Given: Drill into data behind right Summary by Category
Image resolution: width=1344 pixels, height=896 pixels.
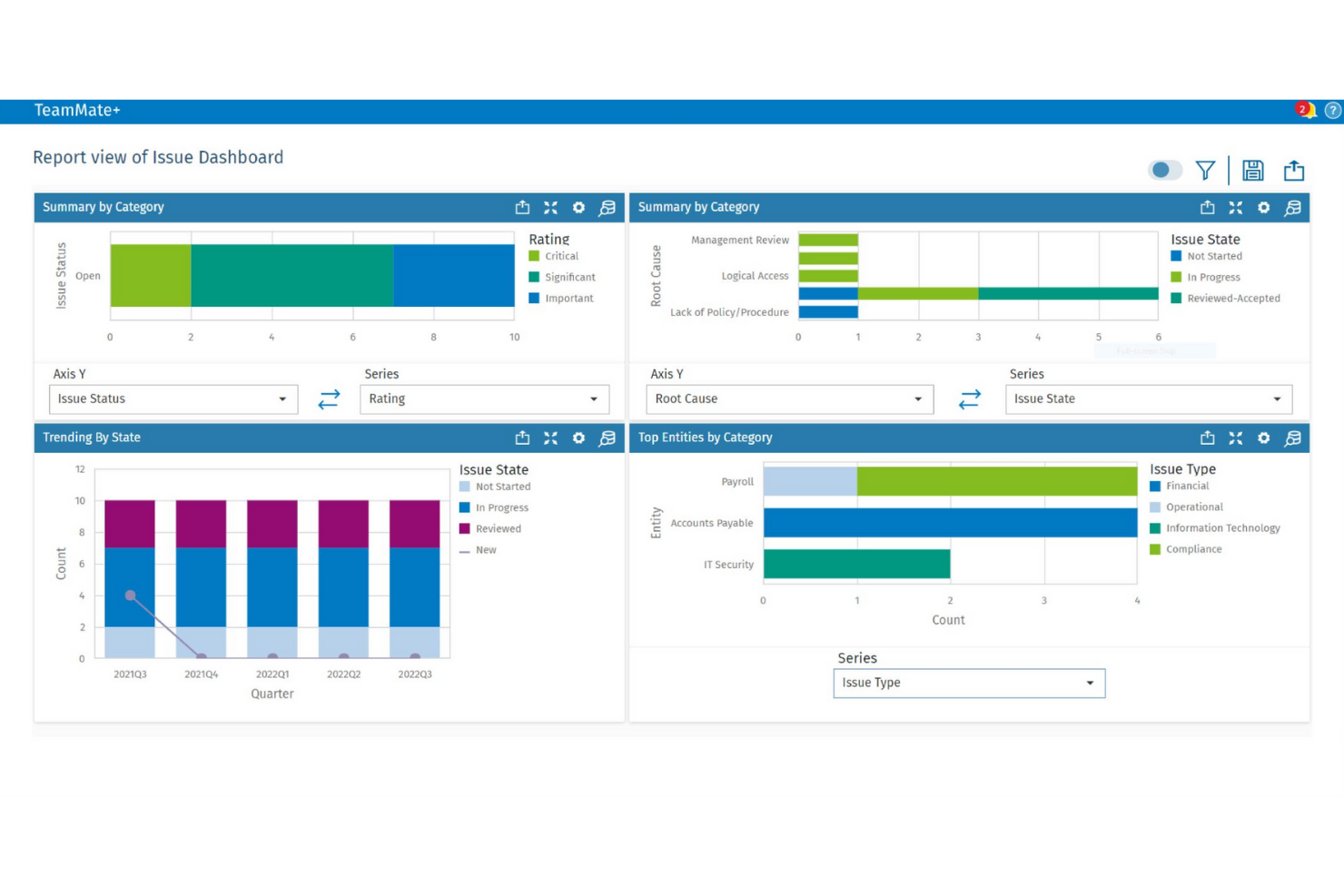Looking at the screenshot, I should point(1292,208).
